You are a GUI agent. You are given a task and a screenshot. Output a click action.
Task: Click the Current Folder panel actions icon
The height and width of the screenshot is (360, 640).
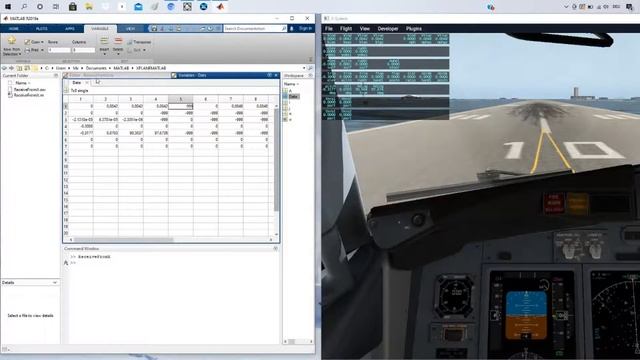(56, 76)
